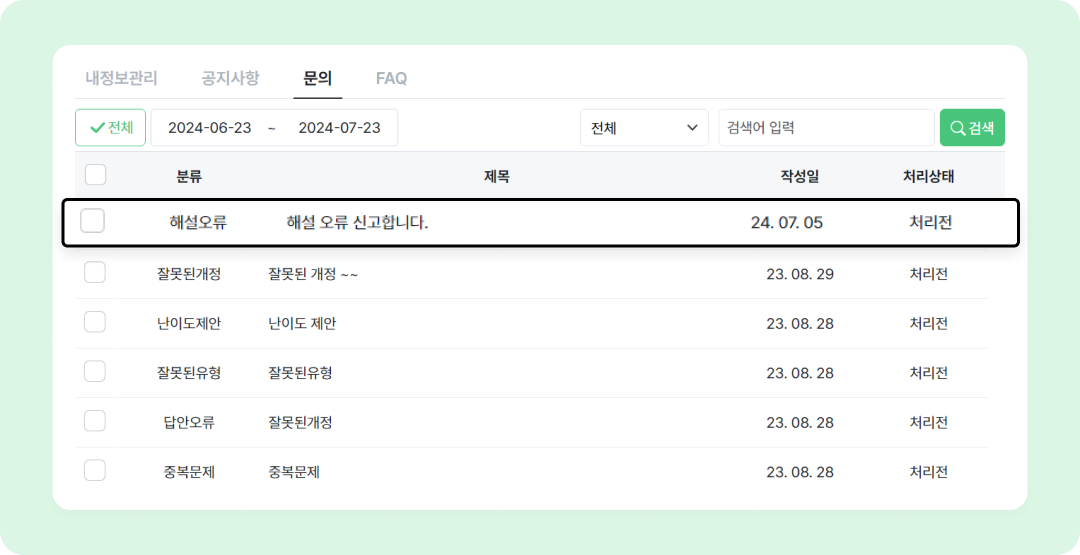Select the 답안오류 row checkbox
This screenshot has width=1080, height=555.
[95, 421]
